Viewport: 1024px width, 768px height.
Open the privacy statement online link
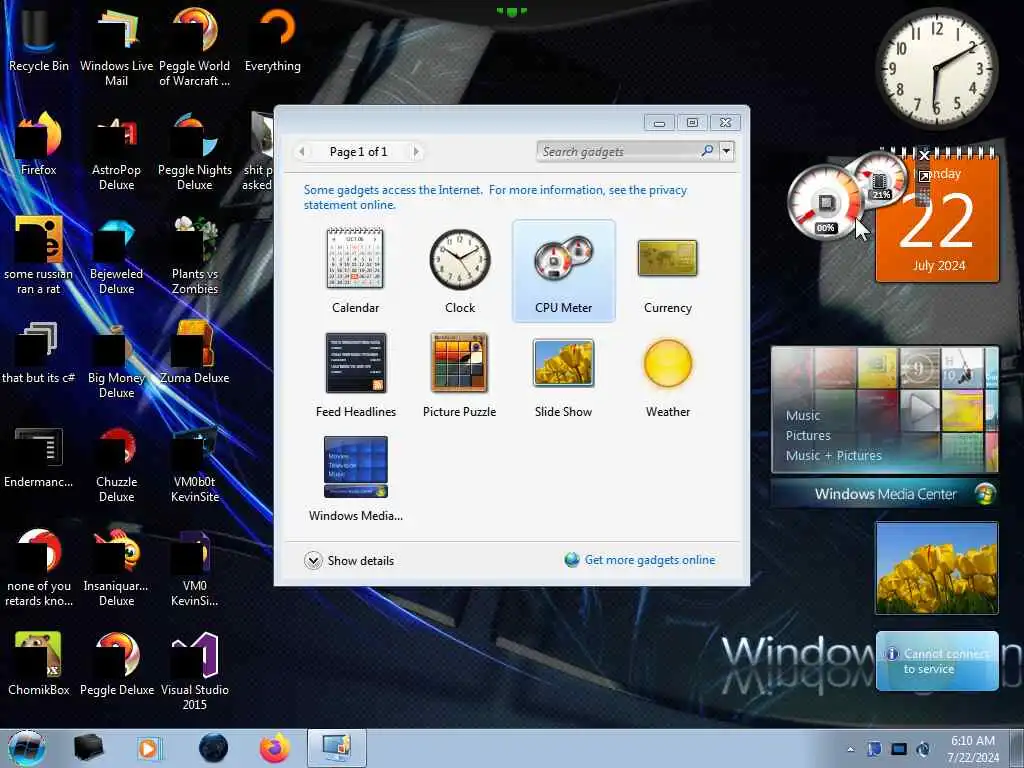point(495,197)
